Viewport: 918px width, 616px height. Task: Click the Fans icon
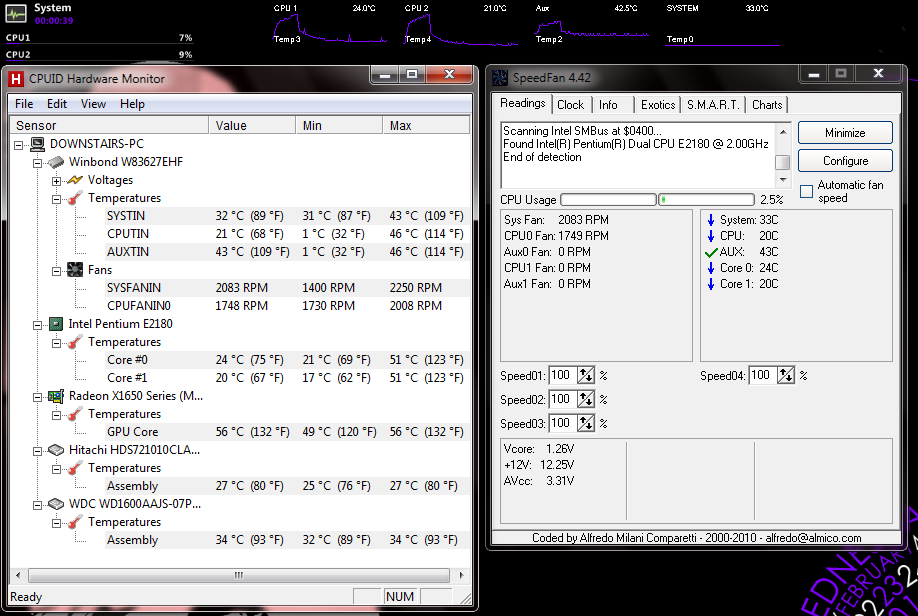(x=75, y=270)
